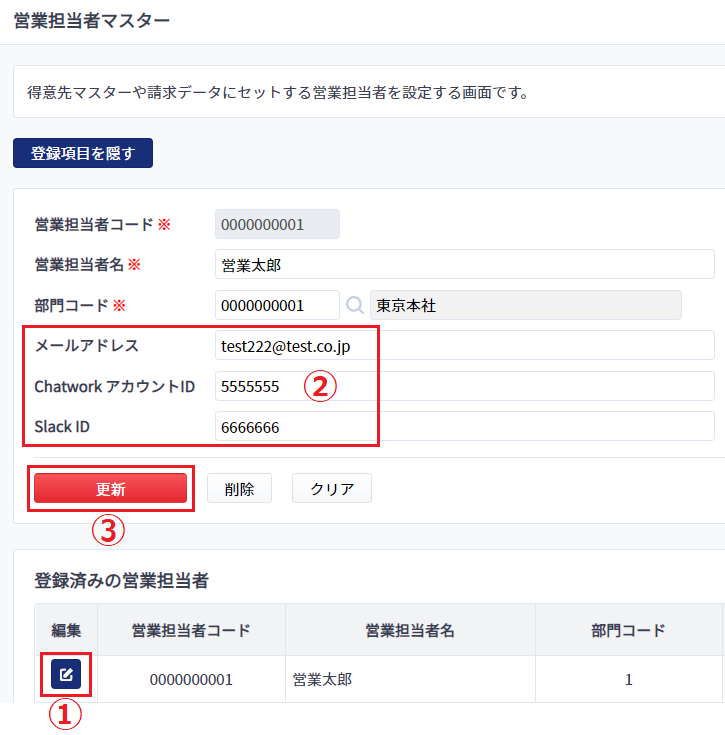Click the Slack ID input field

(465, 426)
